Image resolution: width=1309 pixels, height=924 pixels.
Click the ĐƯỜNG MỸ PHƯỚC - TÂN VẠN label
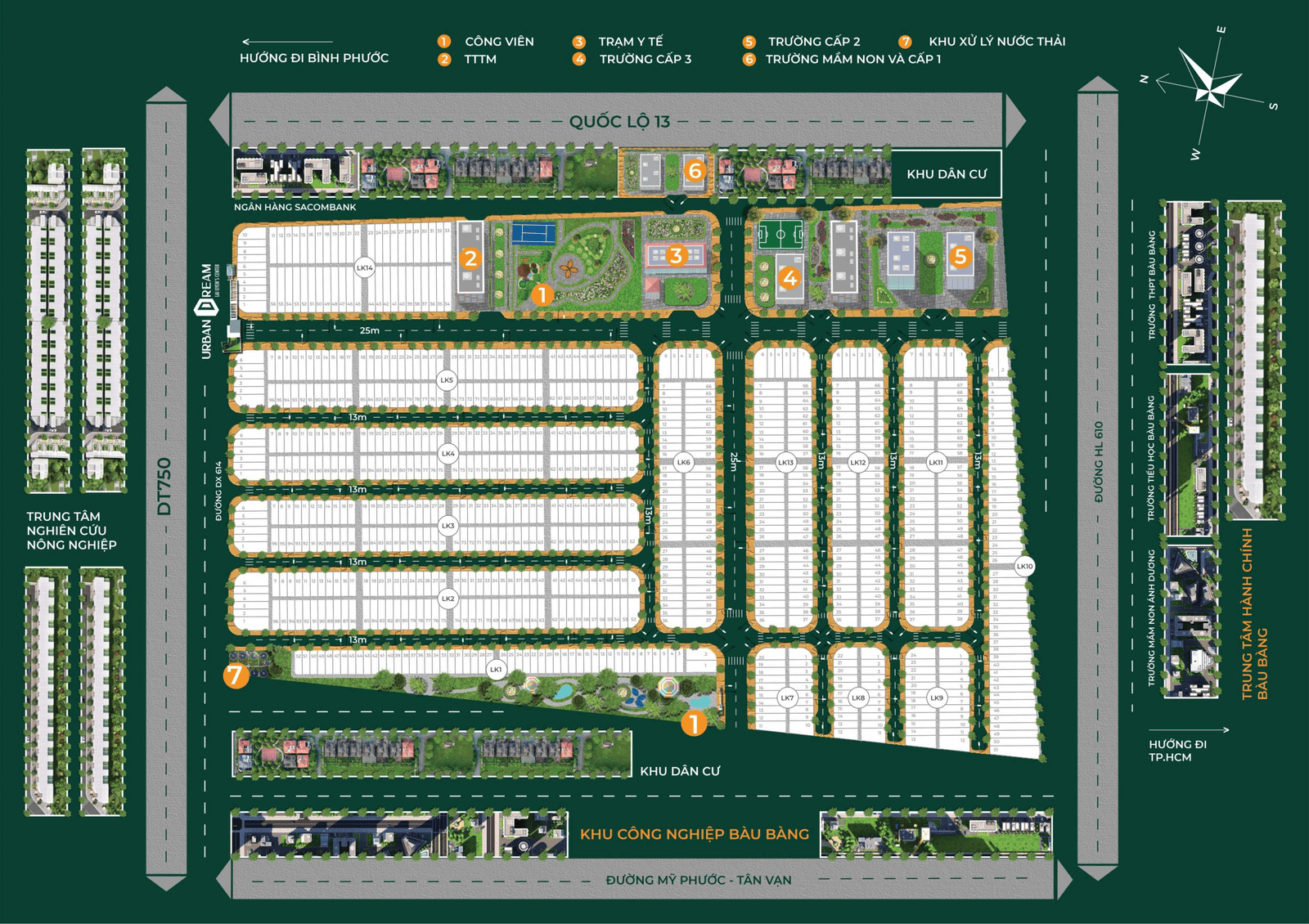(x=699, y=881)
